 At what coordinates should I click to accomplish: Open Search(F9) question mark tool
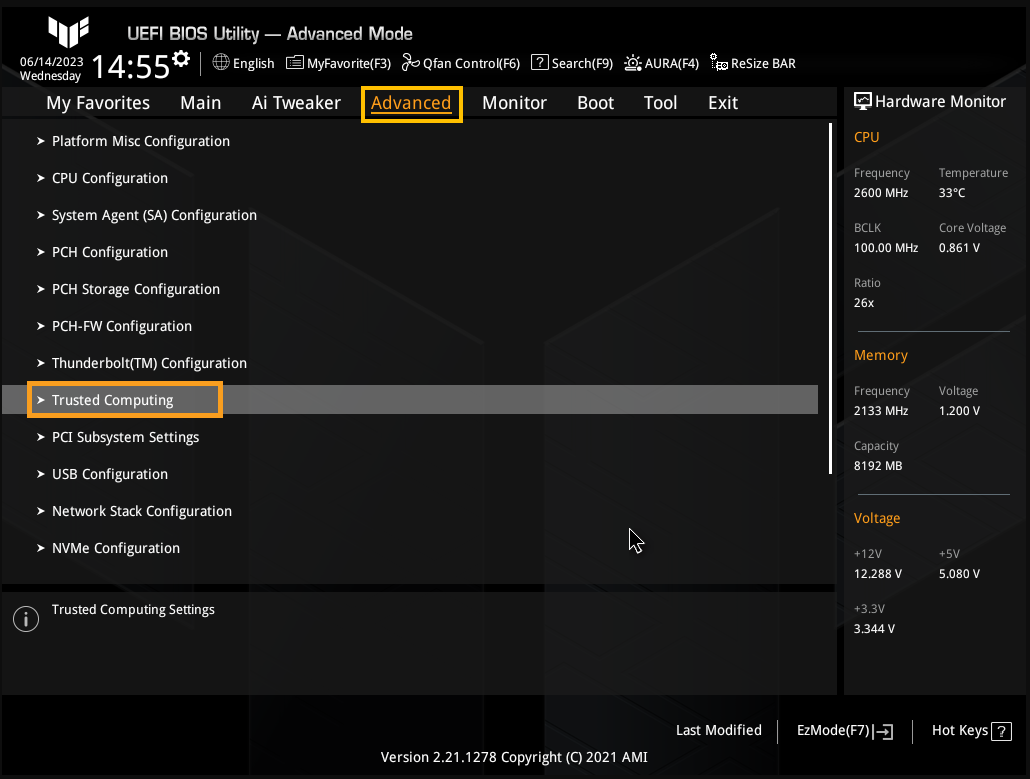click(539, 63)
